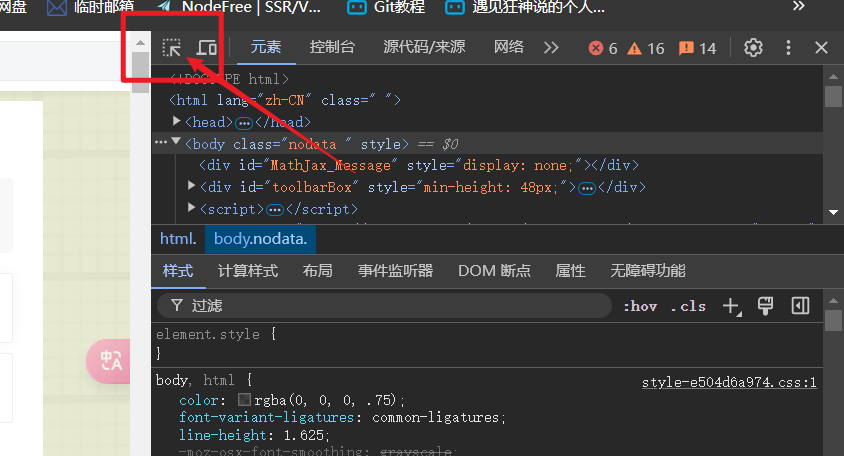This screenshot has height=456, width=844.
Task: Toggle the .cls class editor
Action: [x=688, y=306]
